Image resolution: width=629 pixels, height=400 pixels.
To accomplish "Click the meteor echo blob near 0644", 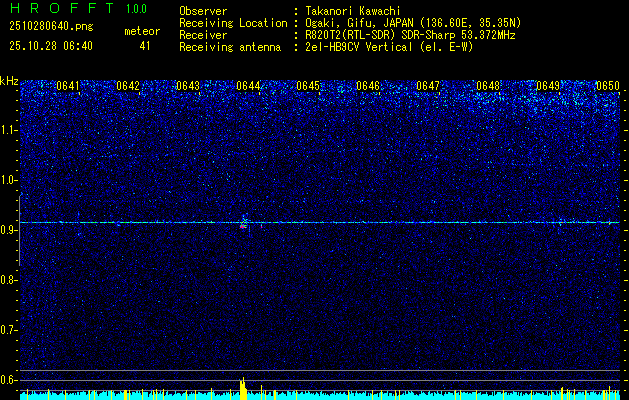I will coord(244,224).
